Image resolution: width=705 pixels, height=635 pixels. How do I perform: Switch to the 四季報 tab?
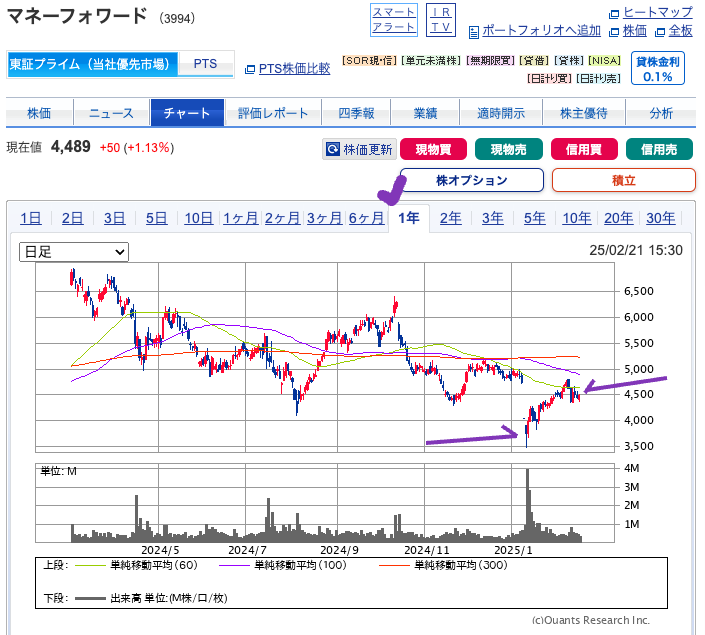[356, 113]
